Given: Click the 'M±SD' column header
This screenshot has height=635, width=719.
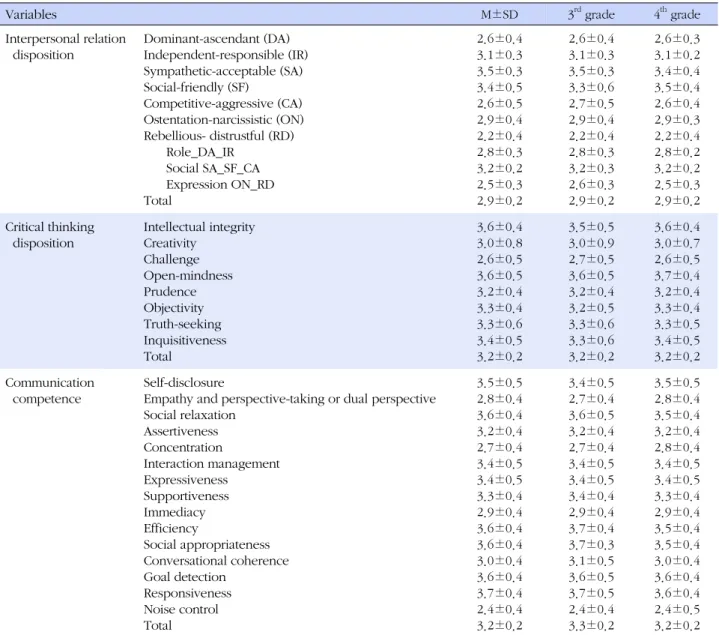Looking at the screenshot, I should point(499,15).
